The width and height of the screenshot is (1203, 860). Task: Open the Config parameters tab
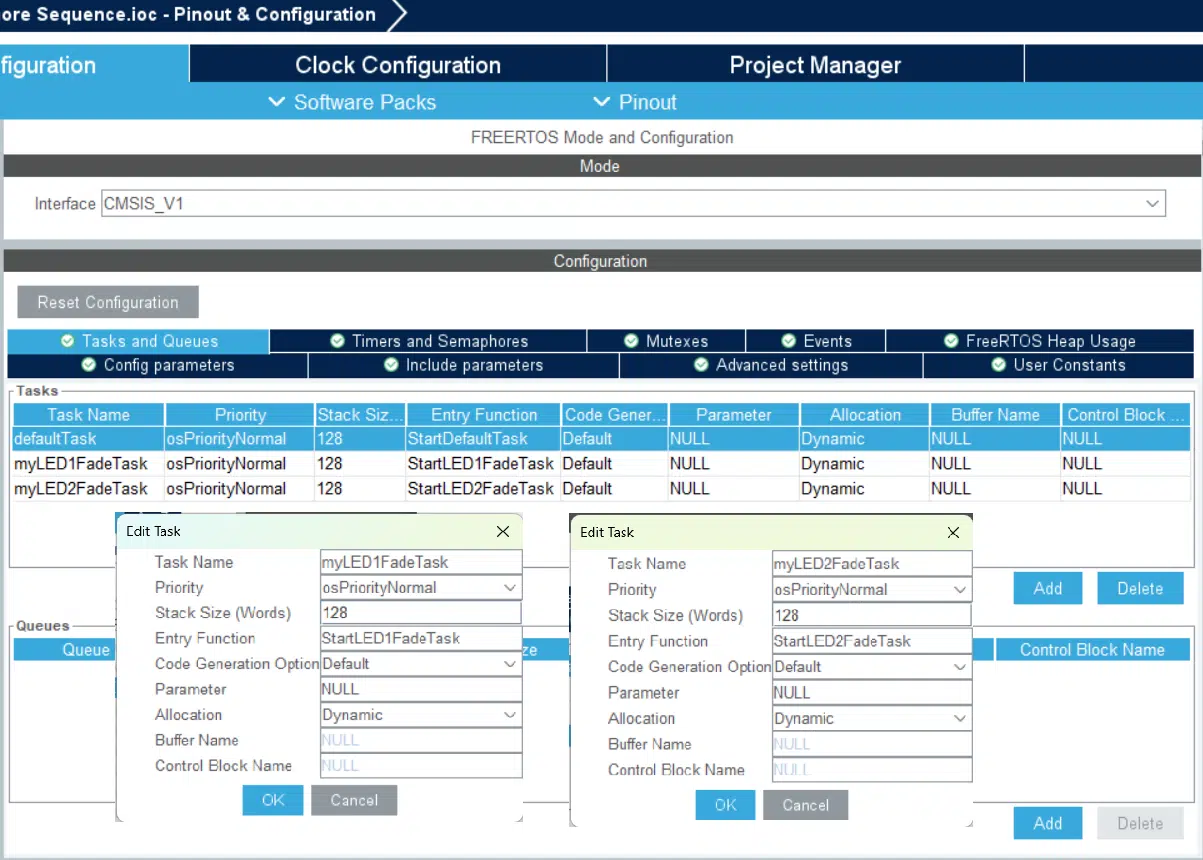point(158,365)
